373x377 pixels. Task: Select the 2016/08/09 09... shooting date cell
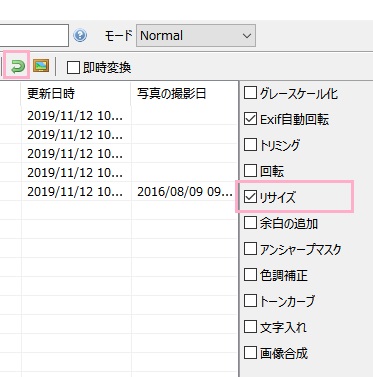[185, 192]
